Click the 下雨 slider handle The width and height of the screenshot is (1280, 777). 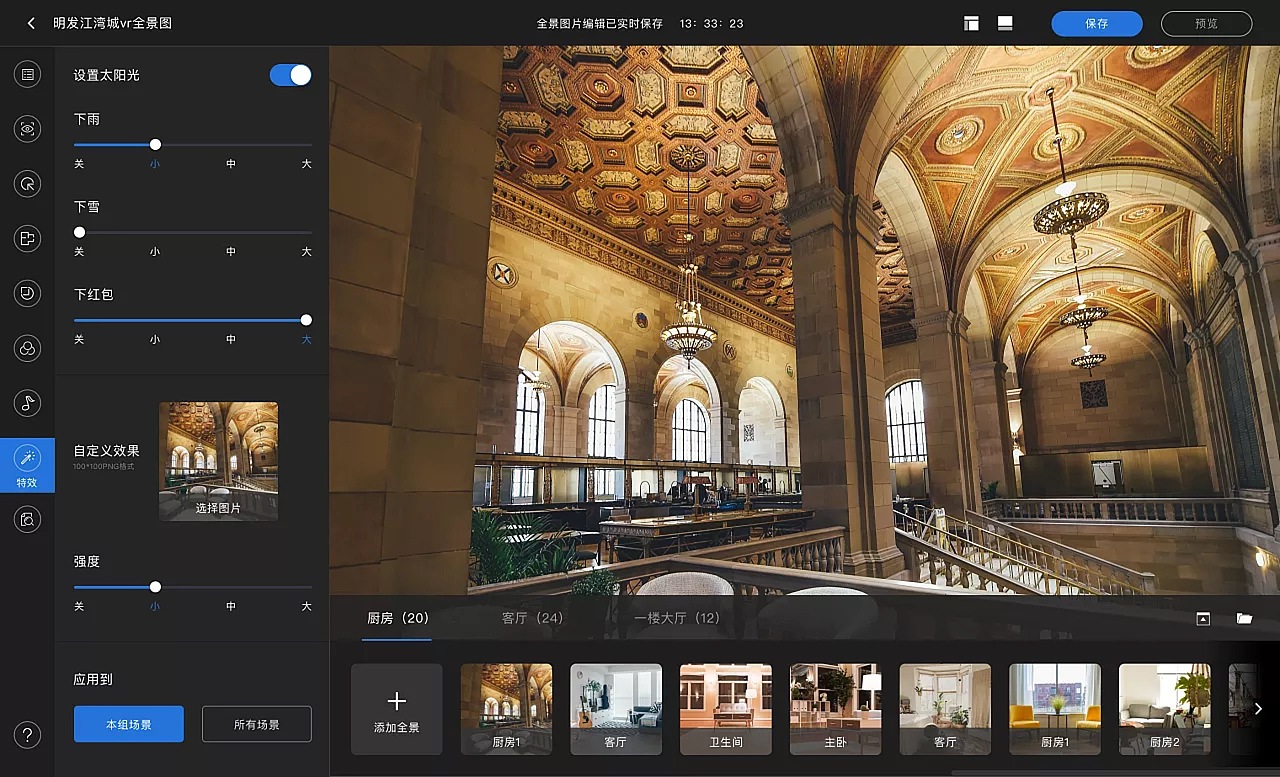coord(155,145)
